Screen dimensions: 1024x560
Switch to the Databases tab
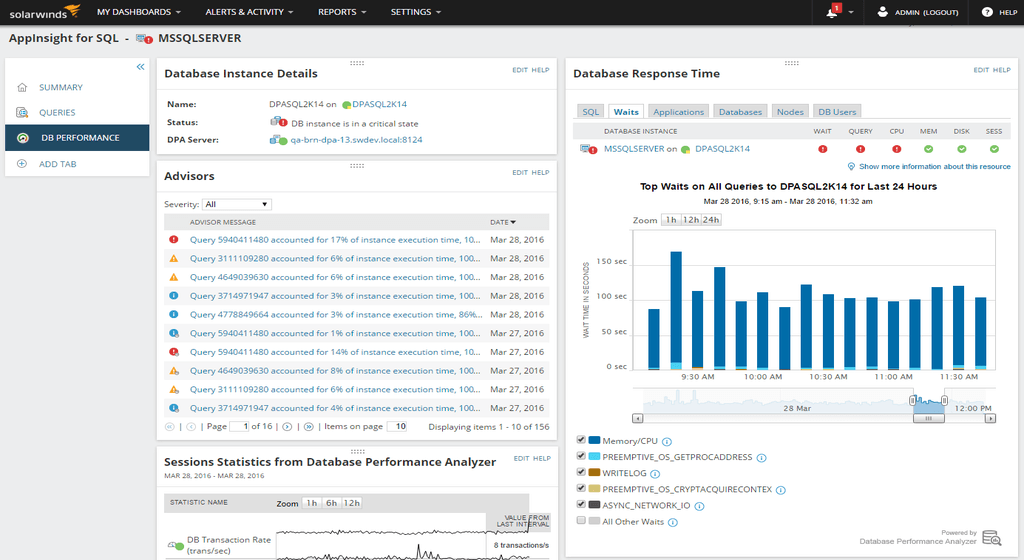click(740, 112)
